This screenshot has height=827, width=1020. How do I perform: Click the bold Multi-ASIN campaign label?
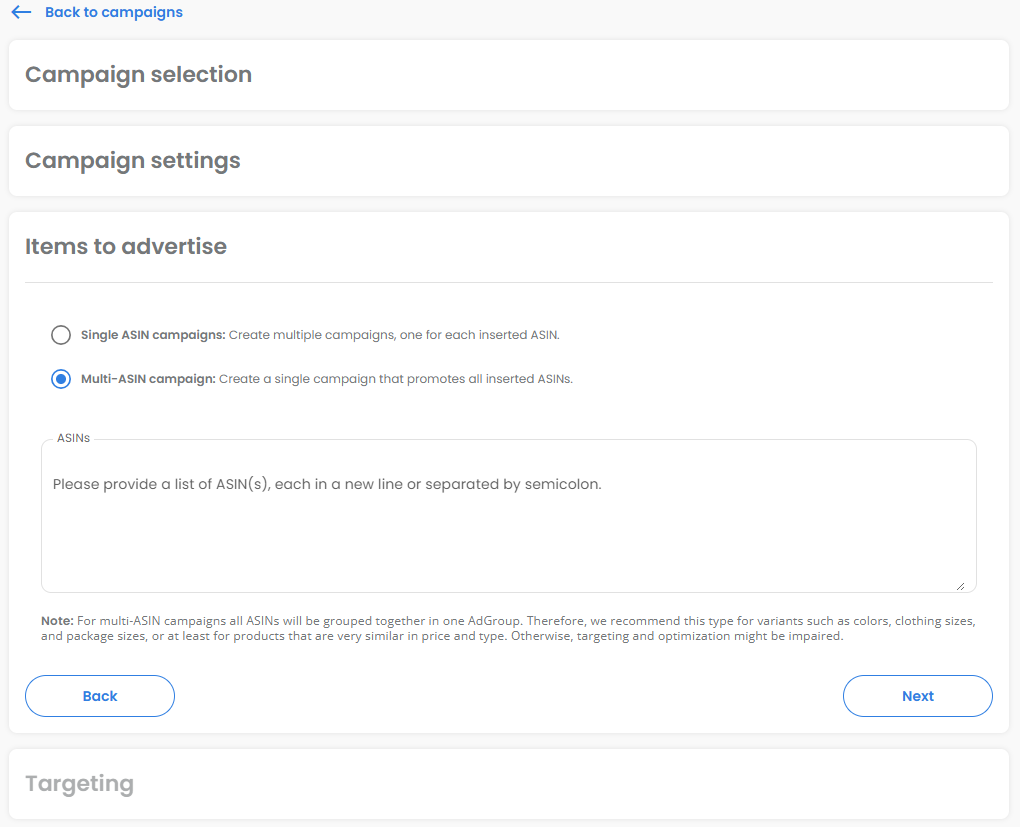(148, 379)
